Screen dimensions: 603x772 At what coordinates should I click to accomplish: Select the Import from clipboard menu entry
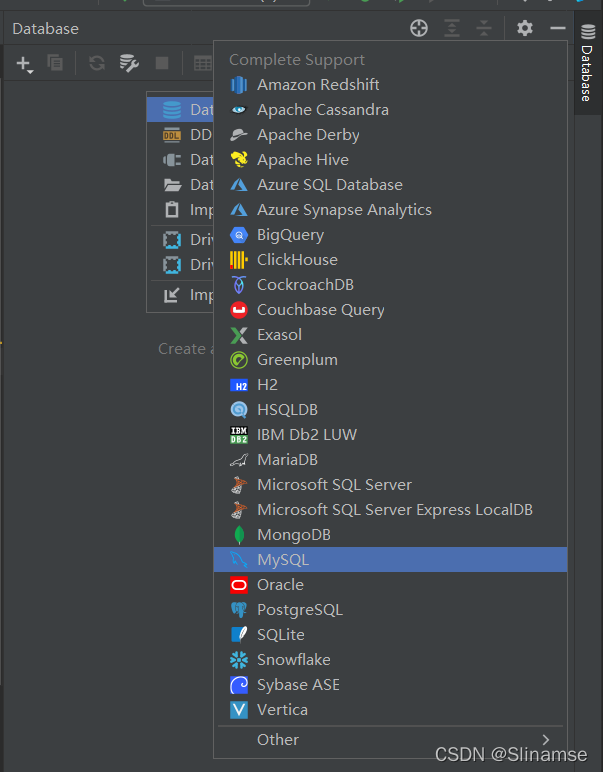180,210
